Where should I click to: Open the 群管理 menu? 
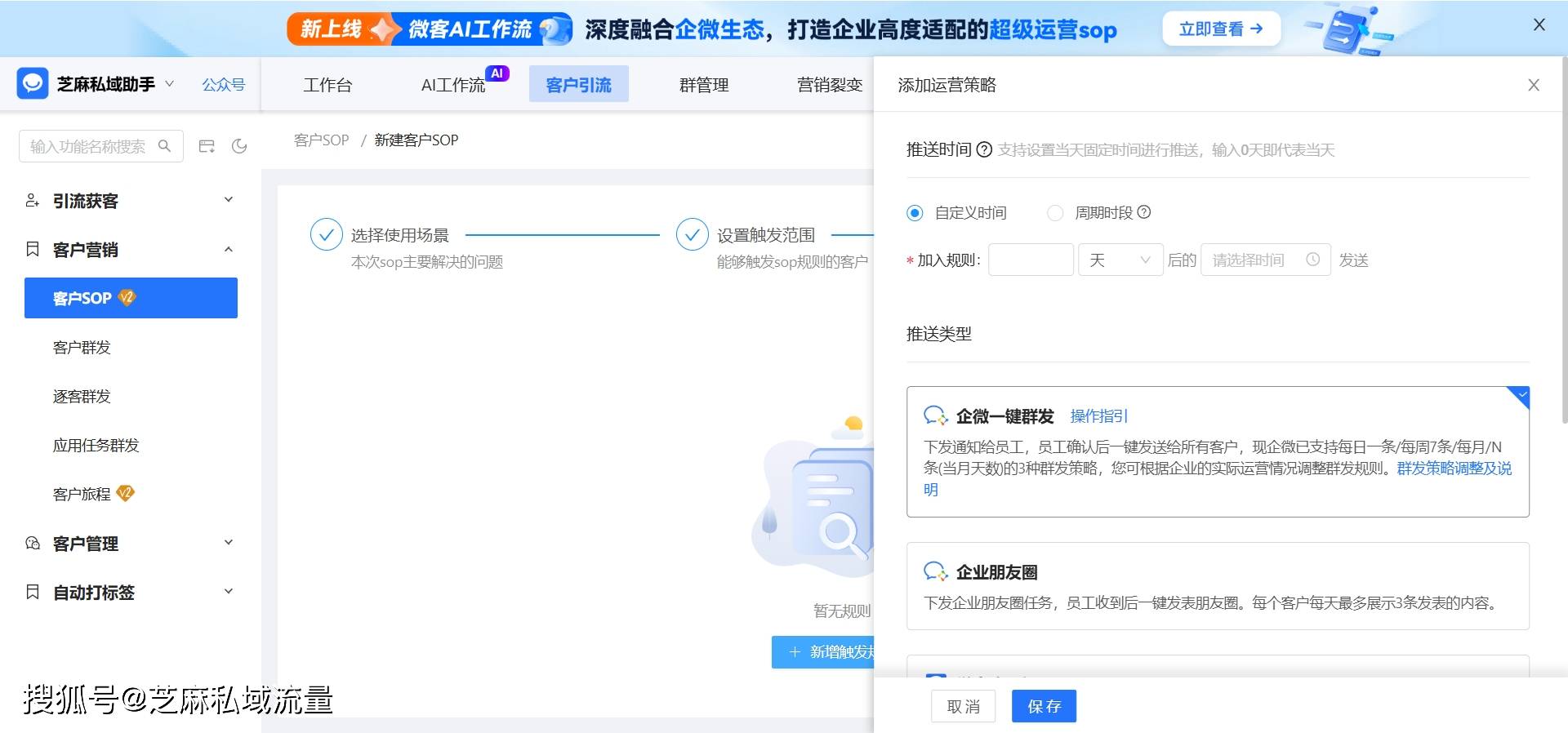point(704,85)
